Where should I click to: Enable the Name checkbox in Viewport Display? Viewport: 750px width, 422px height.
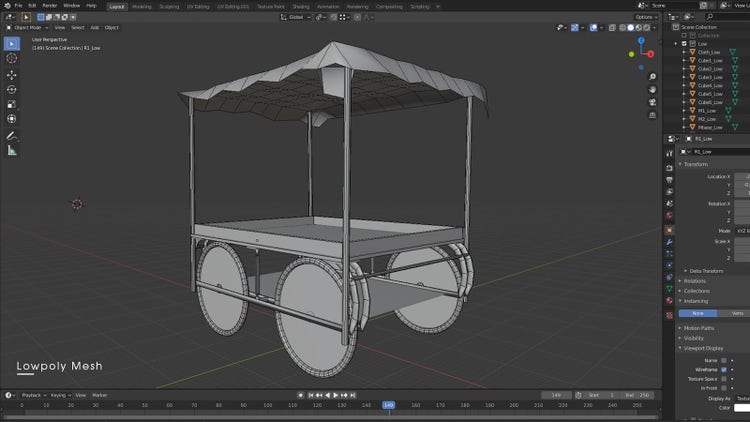724,360
